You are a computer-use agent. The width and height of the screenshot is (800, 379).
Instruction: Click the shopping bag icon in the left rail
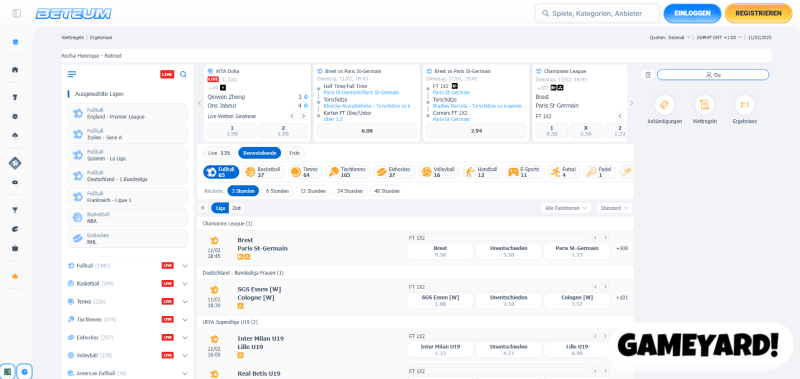[15, 248]
